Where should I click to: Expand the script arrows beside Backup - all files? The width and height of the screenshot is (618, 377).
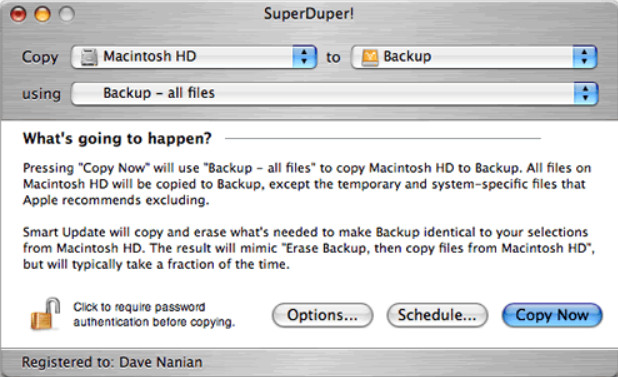coord(586,93)
